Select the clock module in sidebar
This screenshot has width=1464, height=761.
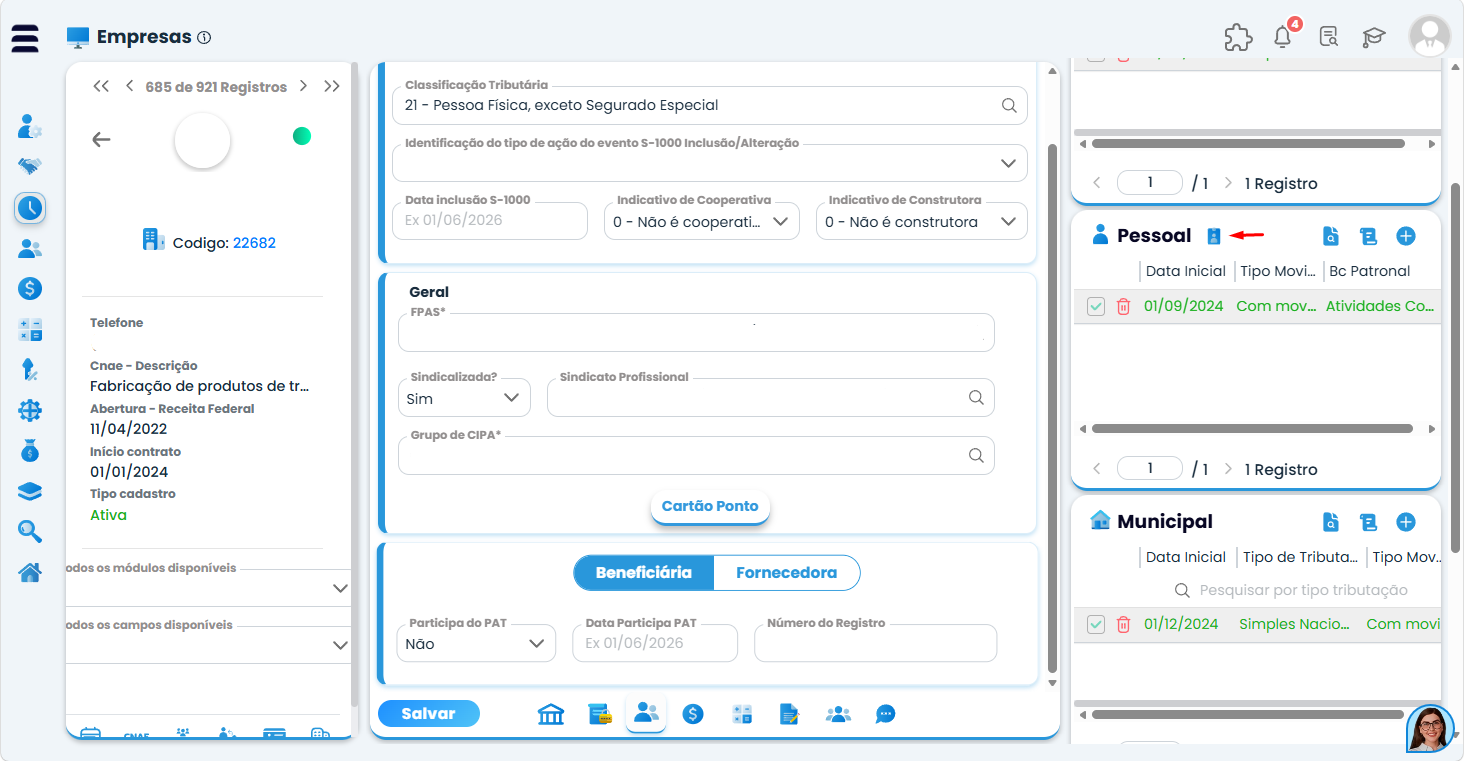point(30,207)
